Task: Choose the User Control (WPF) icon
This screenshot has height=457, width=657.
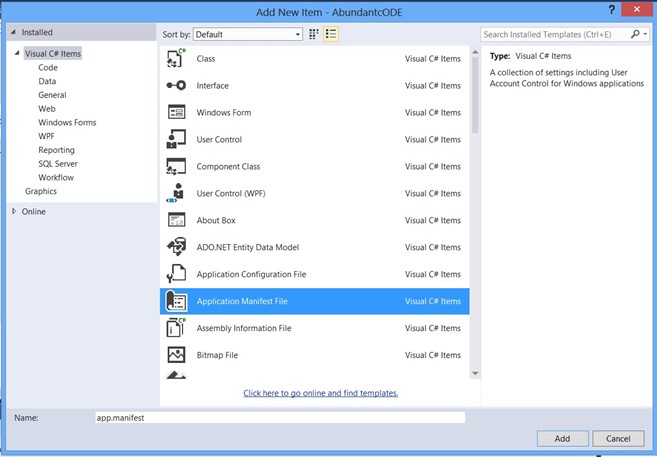Action: pos(176,193)
